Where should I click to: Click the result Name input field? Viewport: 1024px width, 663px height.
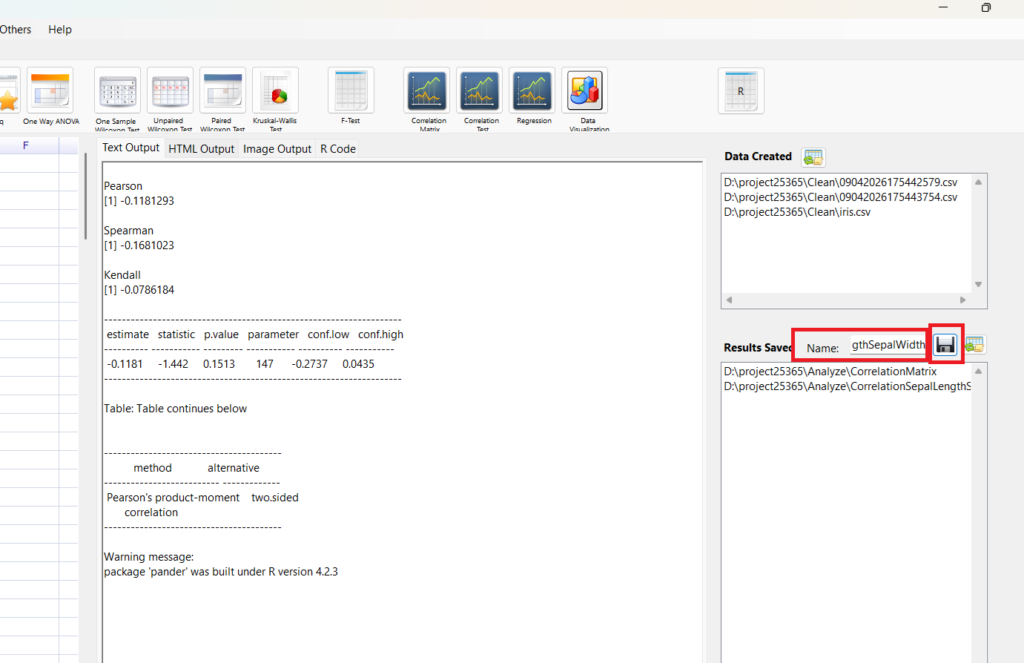[x=888, y=346]
